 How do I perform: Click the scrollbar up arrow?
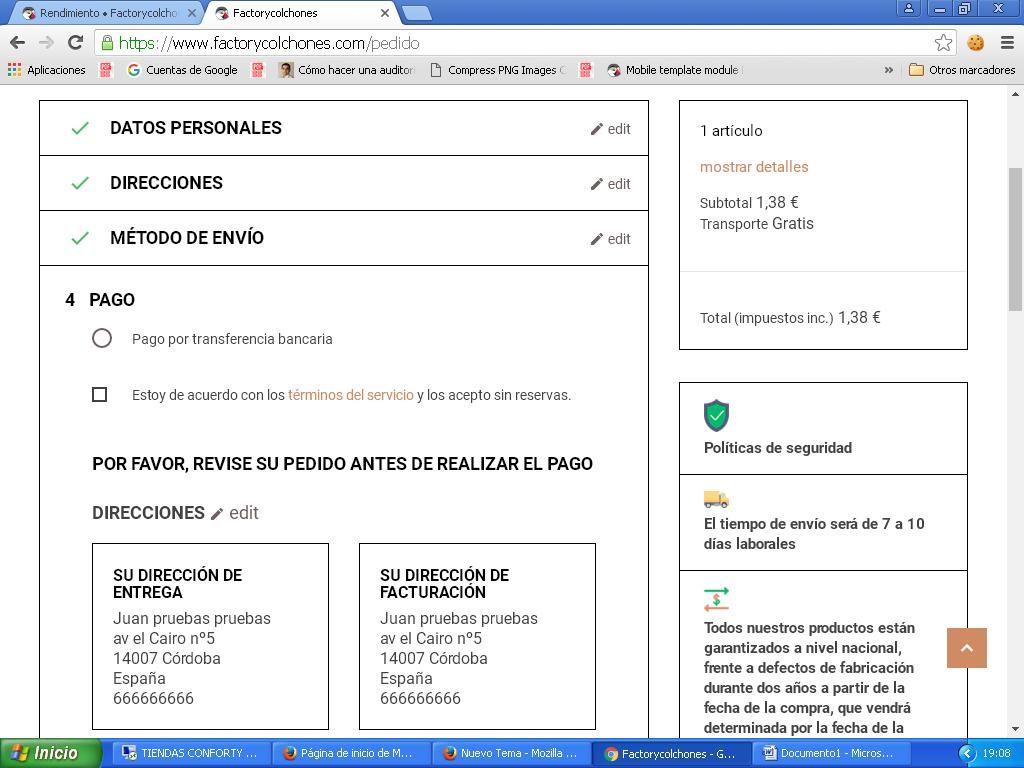[1016, 94]
